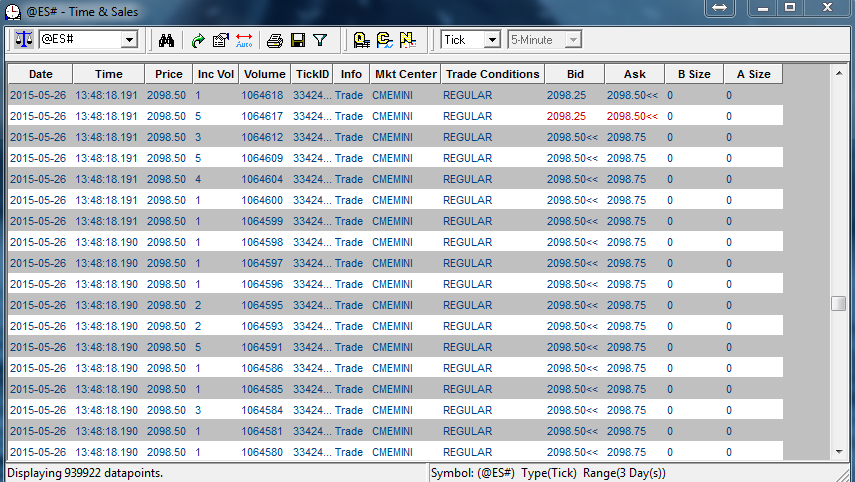The width and height of the screenshot is (855, 482).
Task: Click the Mkt Center column header
Action: click(x=406, y=74)
